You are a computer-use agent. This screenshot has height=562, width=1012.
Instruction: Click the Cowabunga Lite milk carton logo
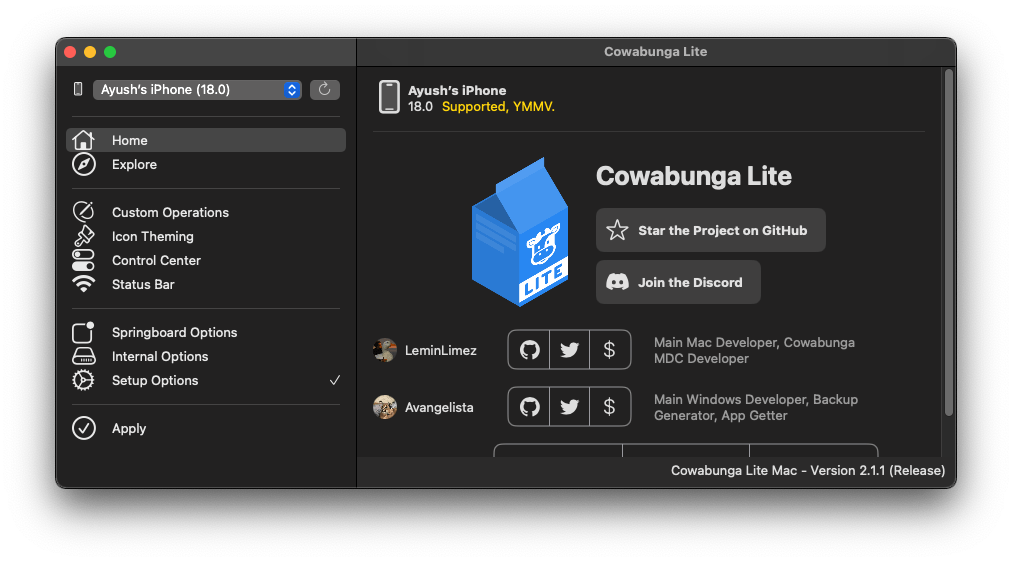pyautogui.click(x=520, y=232)
